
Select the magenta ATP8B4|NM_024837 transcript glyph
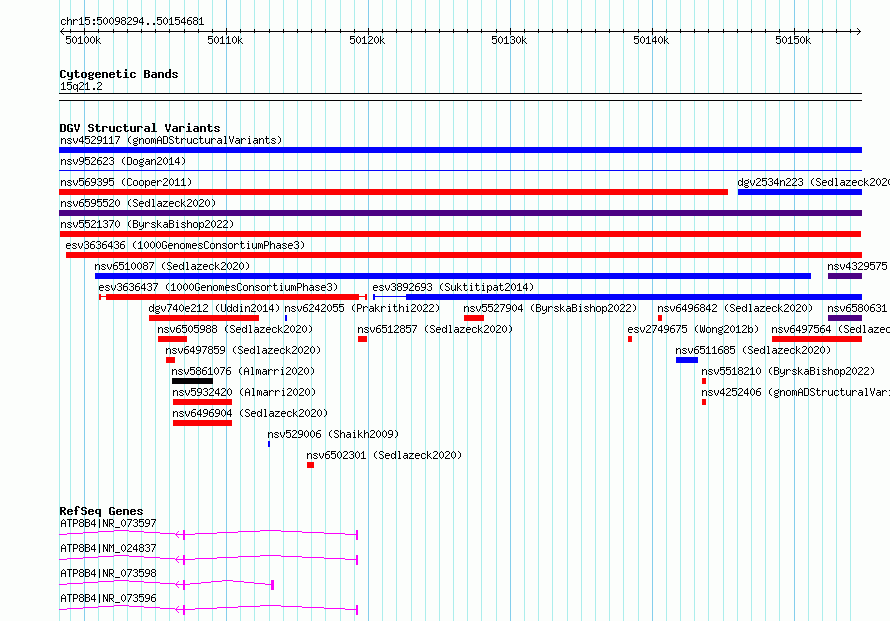click(209, 559)
